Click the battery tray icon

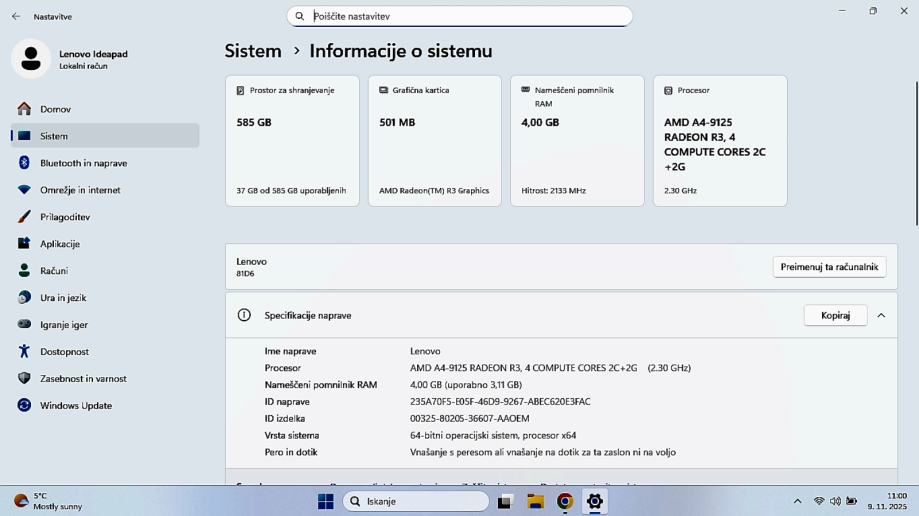pos(851,501)
